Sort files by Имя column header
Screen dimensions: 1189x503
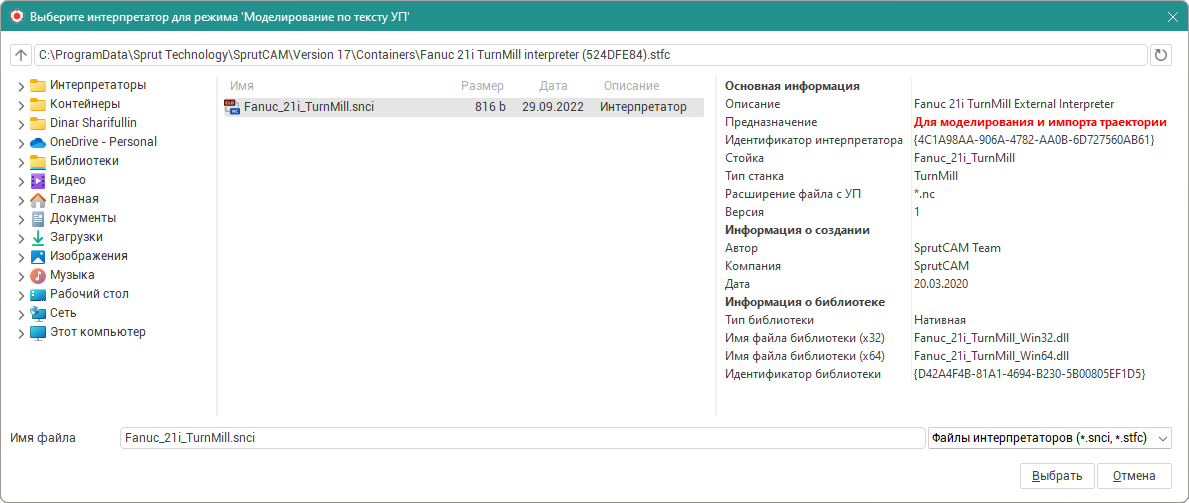click(242, 86)
